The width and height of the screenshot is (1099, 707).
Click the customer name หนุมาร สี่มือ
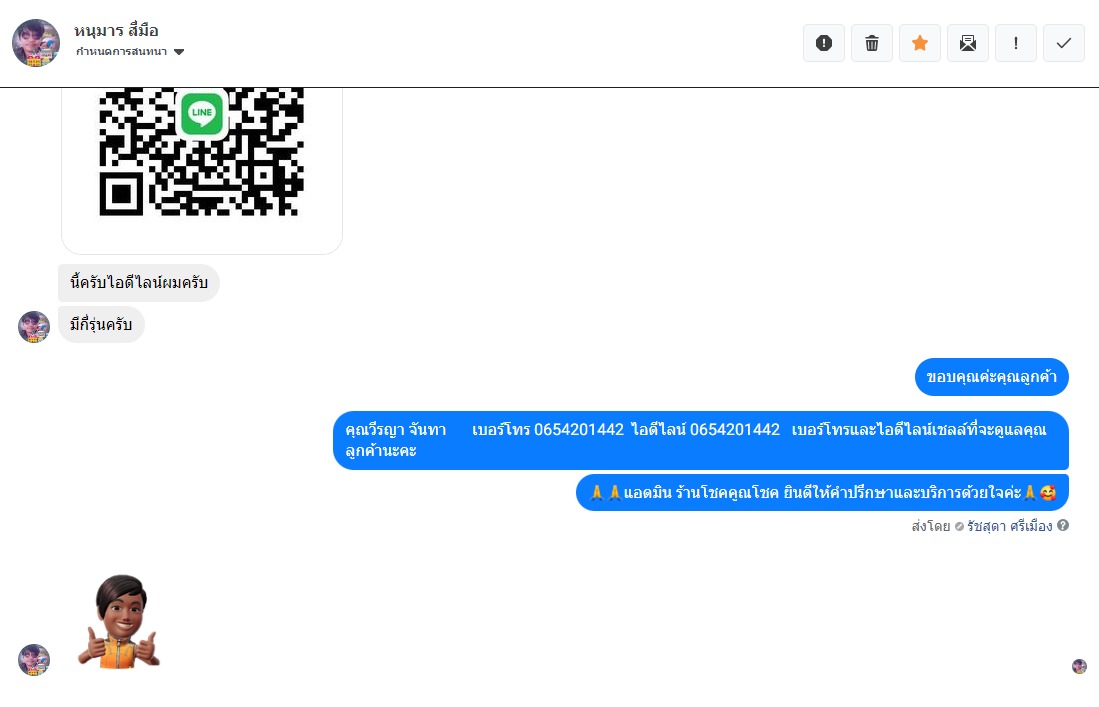[116, 30]
